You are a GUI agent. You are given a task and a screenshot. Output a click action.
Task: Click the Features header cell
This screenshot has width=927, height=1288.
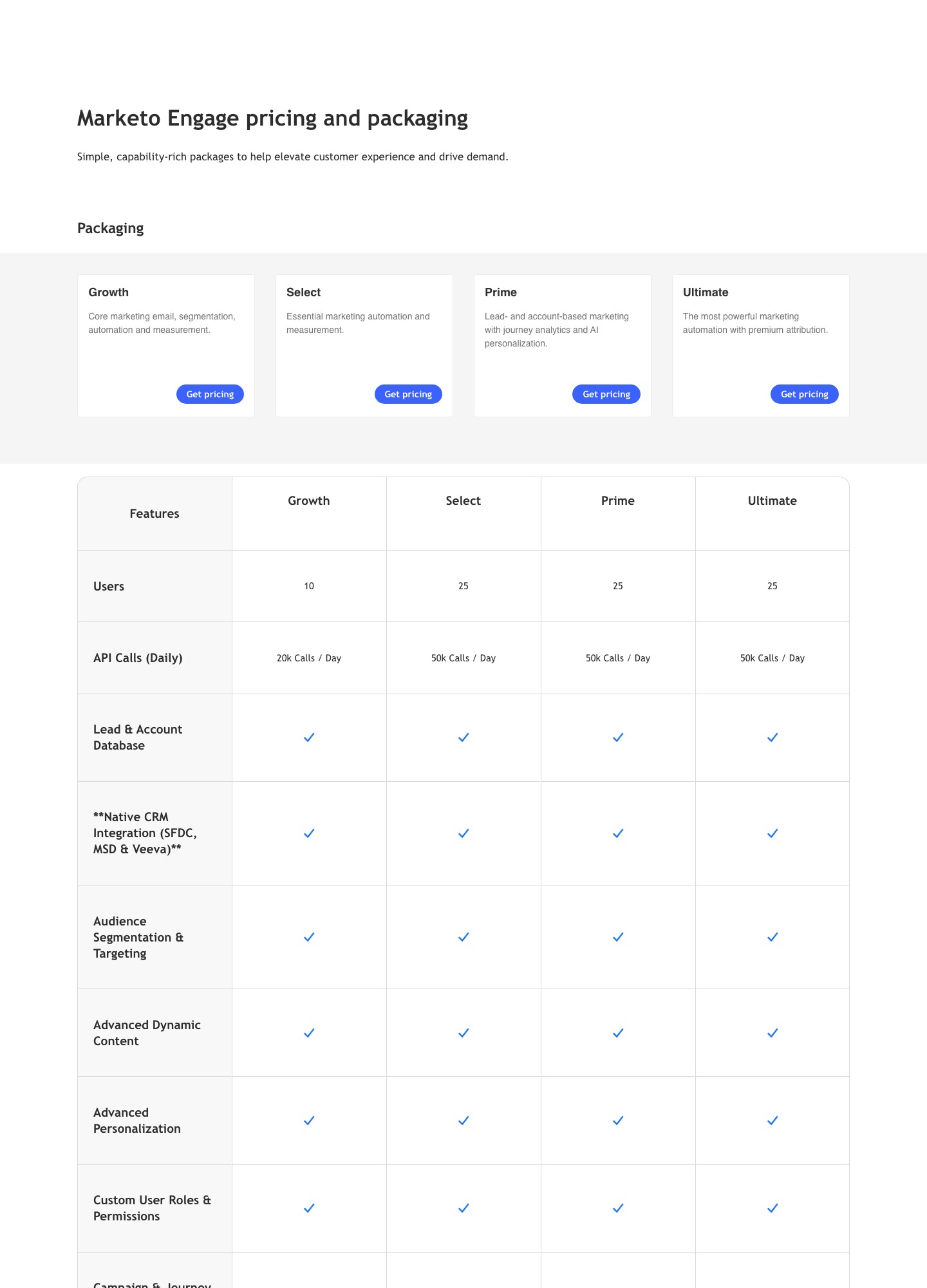coord(154,514)
